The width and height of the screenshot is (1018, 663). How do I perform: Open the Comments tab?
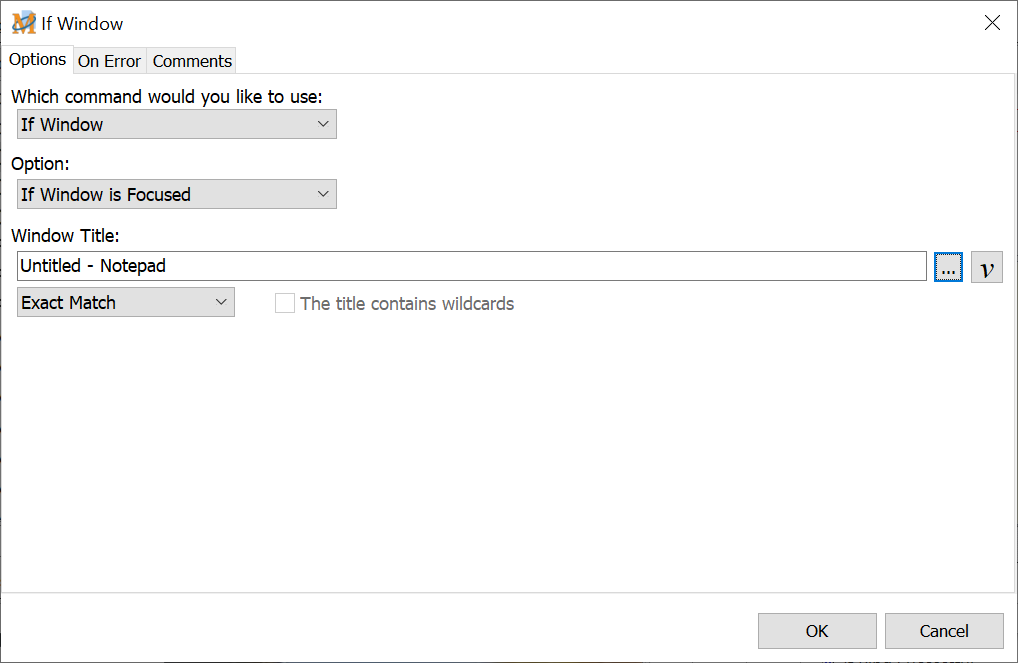[x=192, y=61]
